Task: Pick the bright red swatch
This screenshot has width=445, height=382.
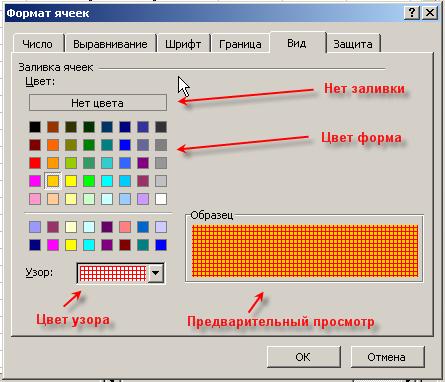Action: pos(35,163)
